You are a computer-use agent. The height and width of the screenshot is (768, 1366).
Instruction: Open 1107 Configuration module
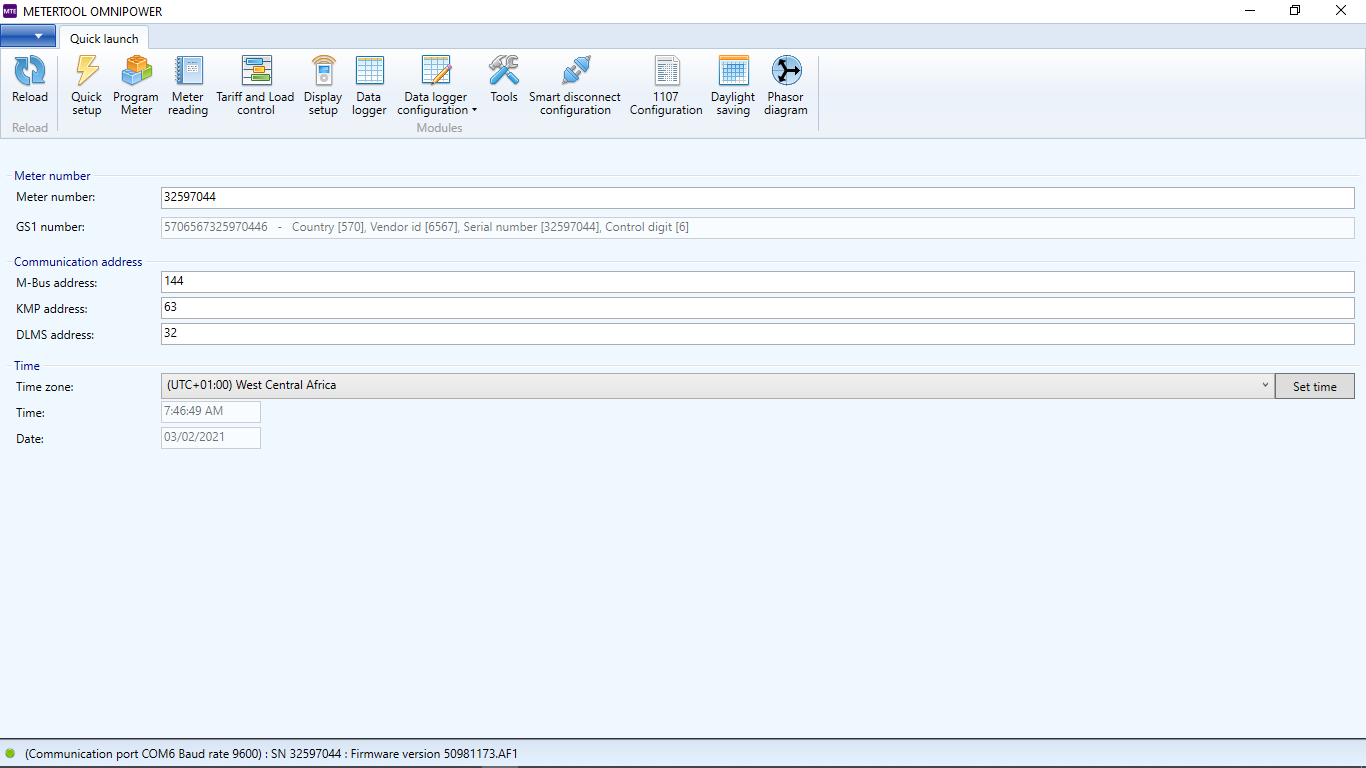coord(666,85)
